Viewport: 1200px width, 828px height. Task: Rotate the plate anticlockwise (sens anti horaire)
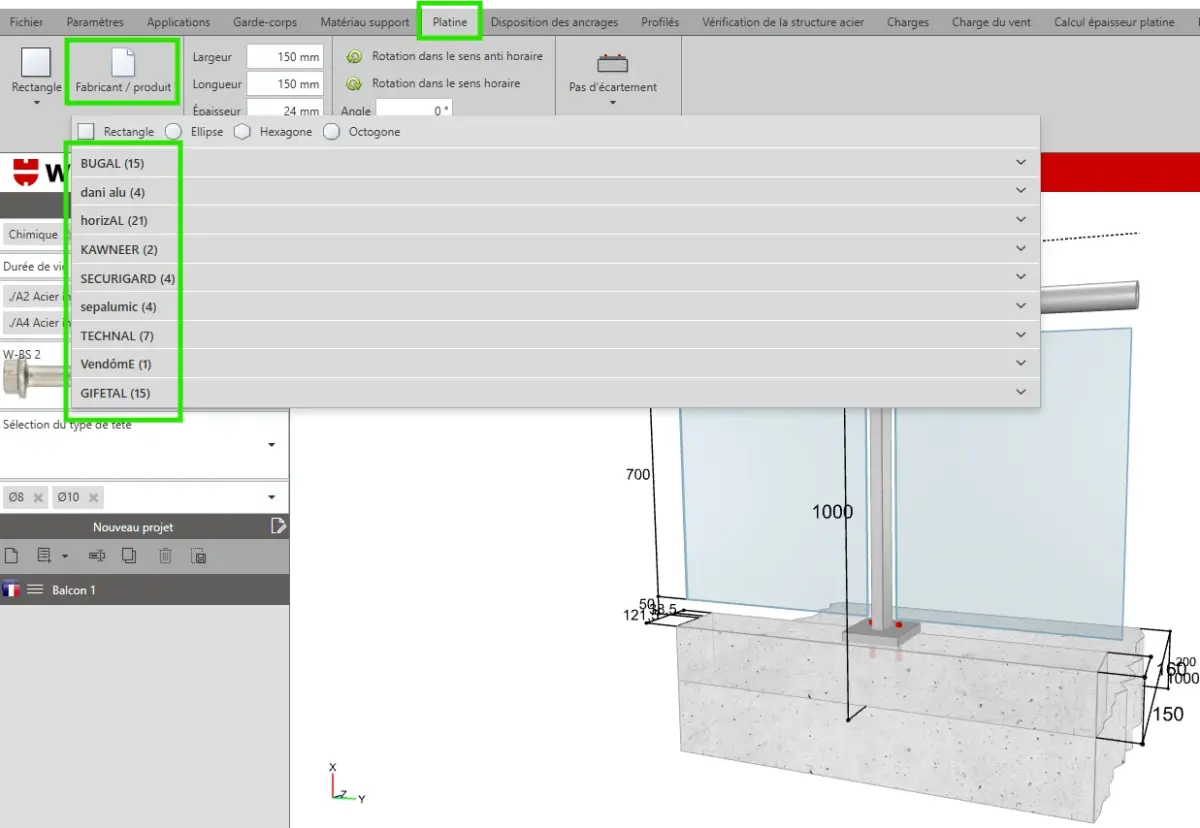[445, 56]
